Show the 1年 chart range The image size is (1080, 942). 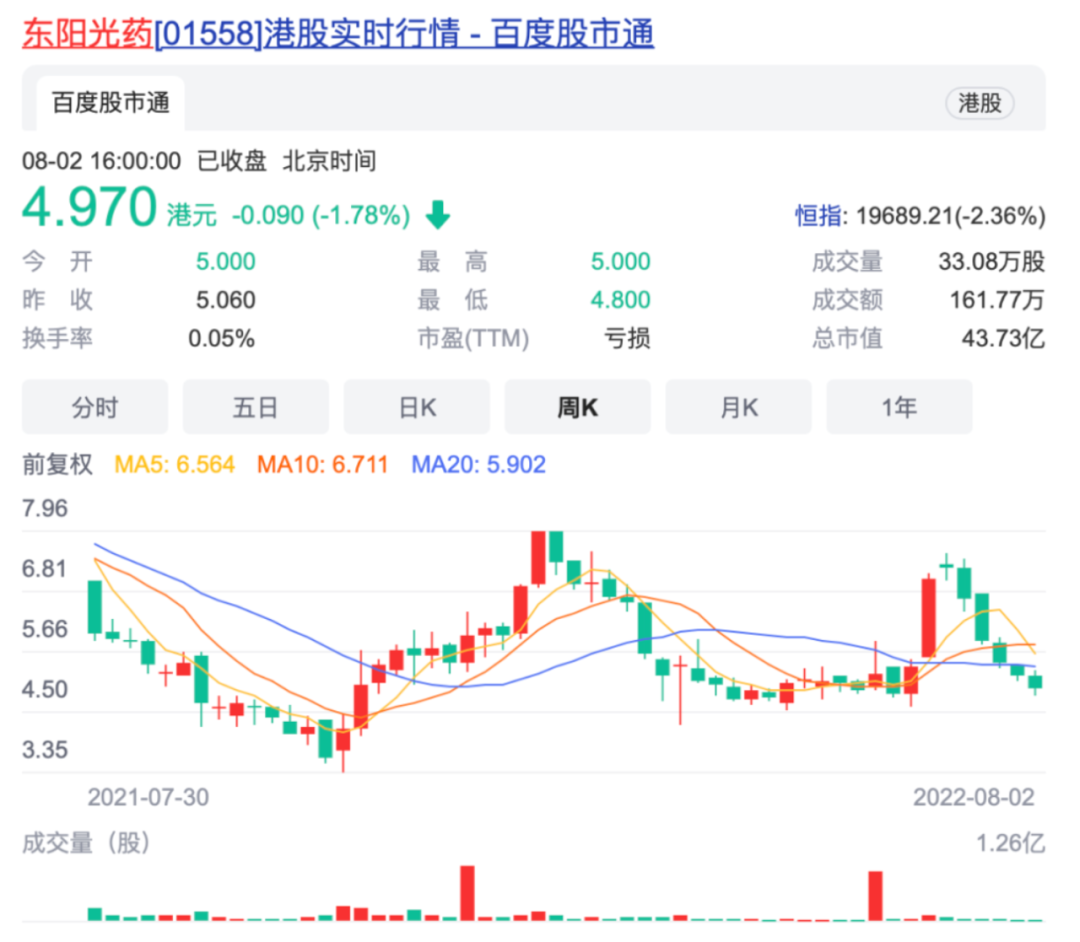(899, 407)
